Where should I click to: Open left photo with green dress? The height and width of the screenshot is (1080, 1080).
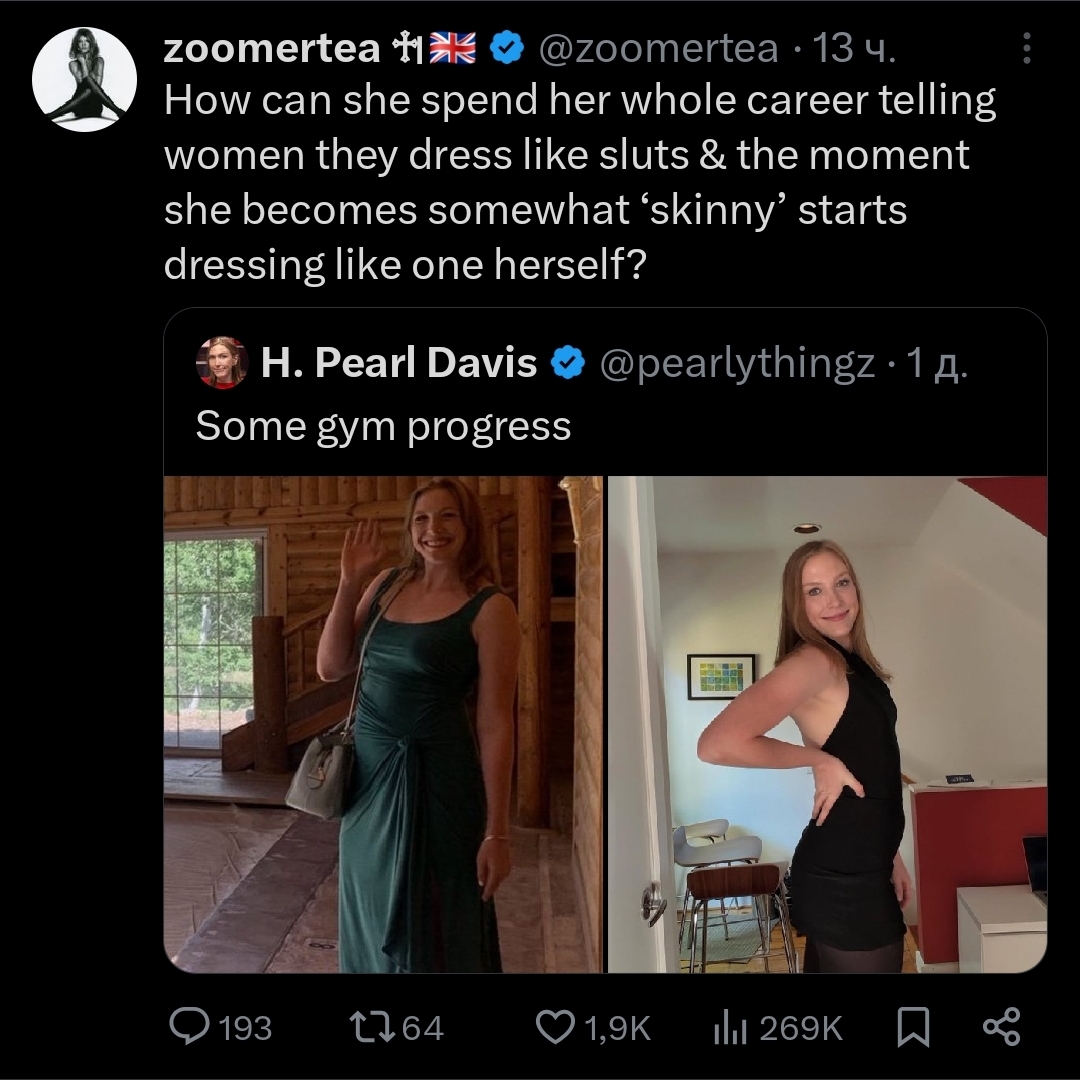tap(383, 724)
